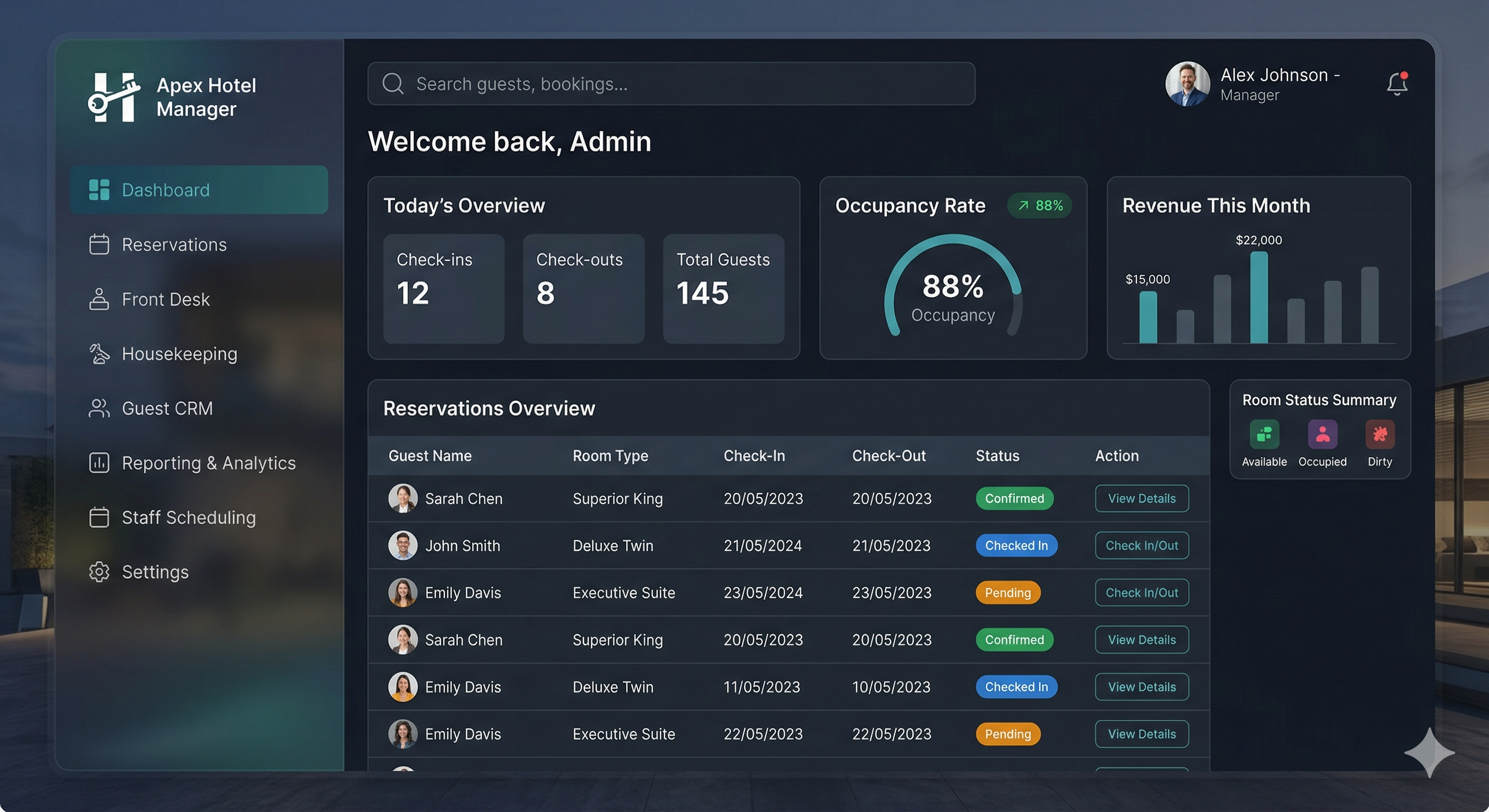Select the Dashboard grid icon in the sidebar
1489x812 pixels.
[x=99, y=190]
